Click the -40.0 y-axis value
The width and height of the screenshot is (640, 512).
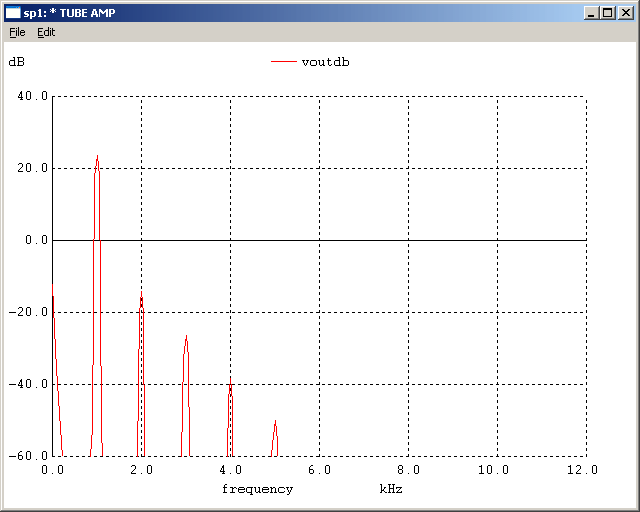click(28, 384)
